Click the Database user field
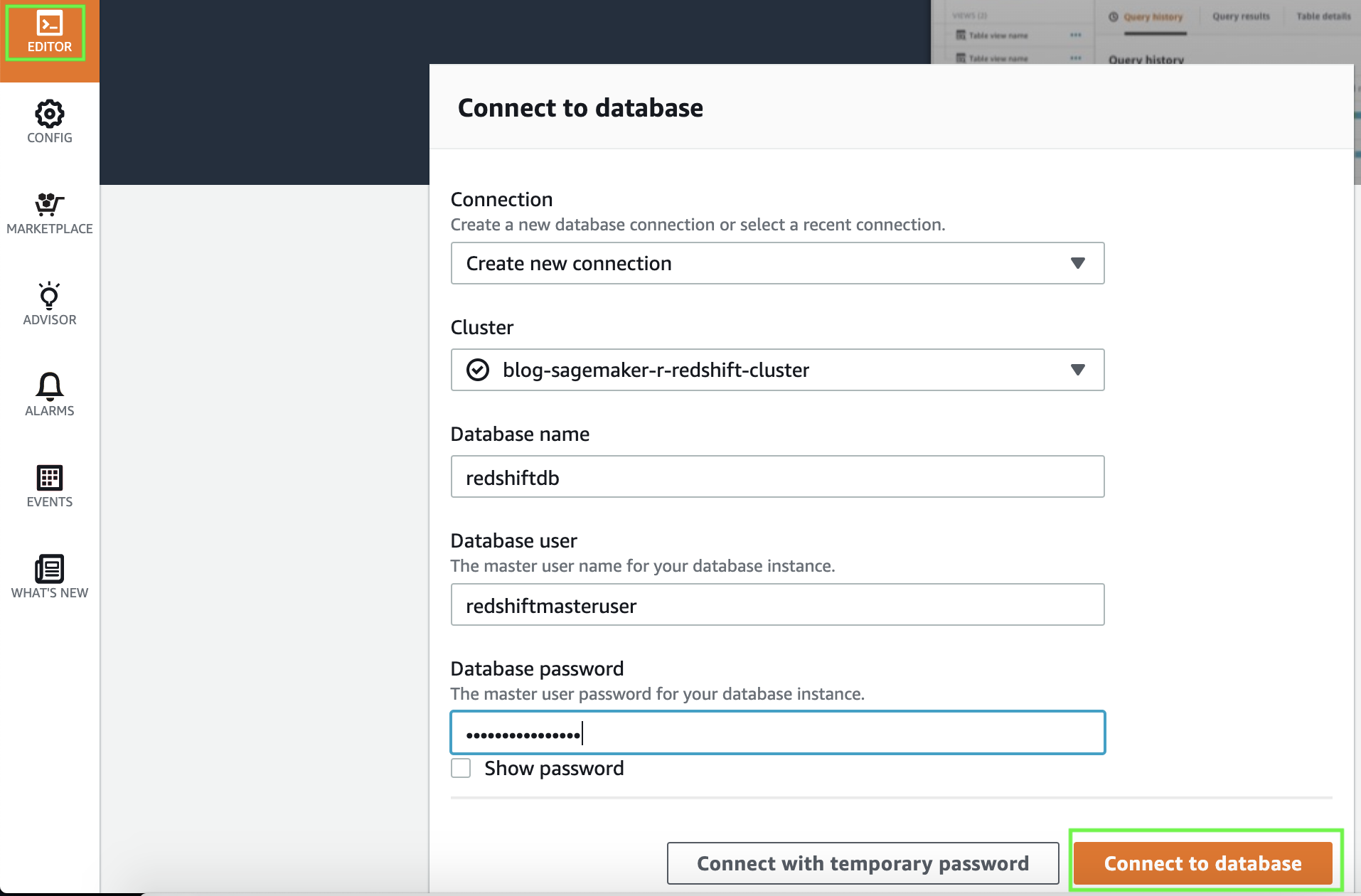This screenshot has width=1361, height=896. (x=777, y=604)
